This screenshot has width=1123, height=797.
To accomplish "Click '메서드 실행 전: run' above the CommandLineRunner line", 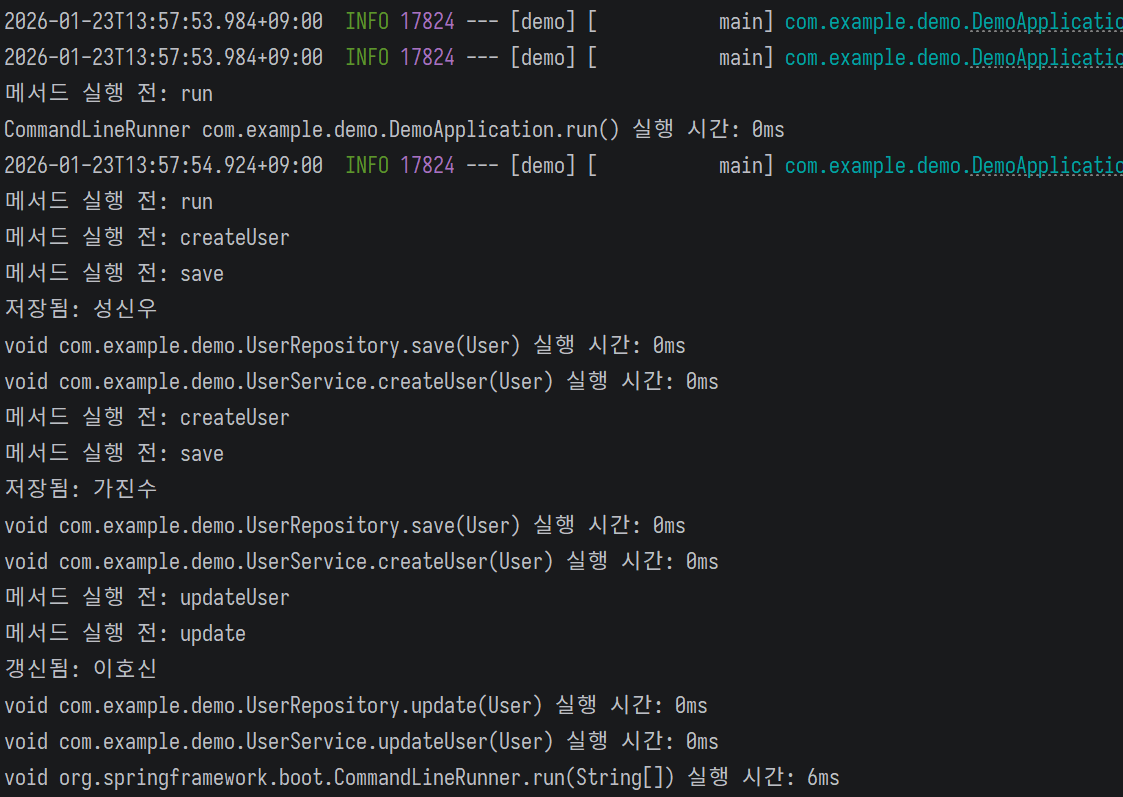I will point(108,94).
